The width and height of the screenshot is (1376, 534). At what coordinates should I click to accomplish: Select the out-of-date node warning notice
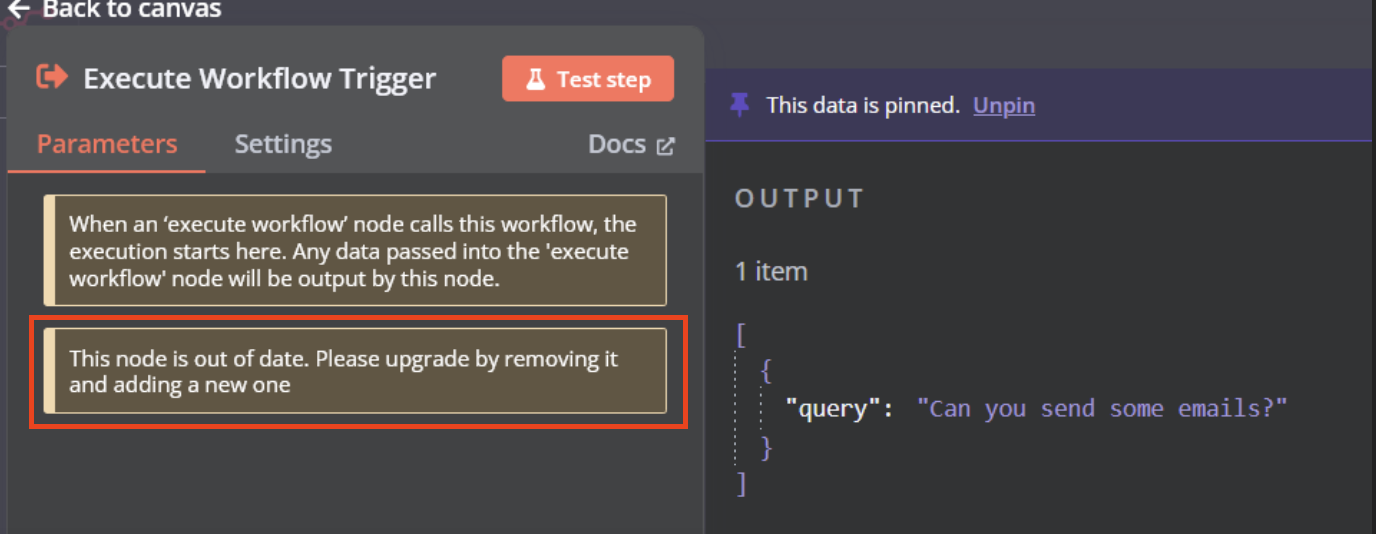[x=356, y=371]
